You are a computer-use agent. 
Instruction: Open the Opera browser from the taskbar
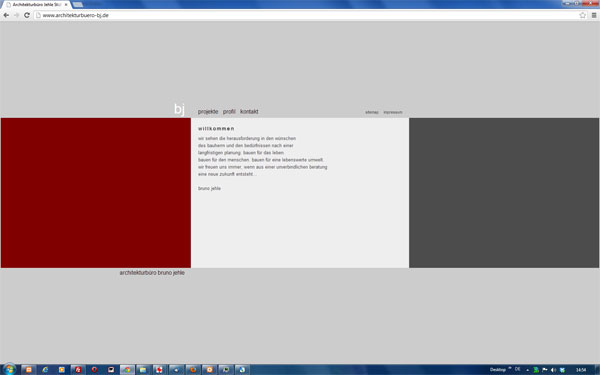(x=94, y=370)
